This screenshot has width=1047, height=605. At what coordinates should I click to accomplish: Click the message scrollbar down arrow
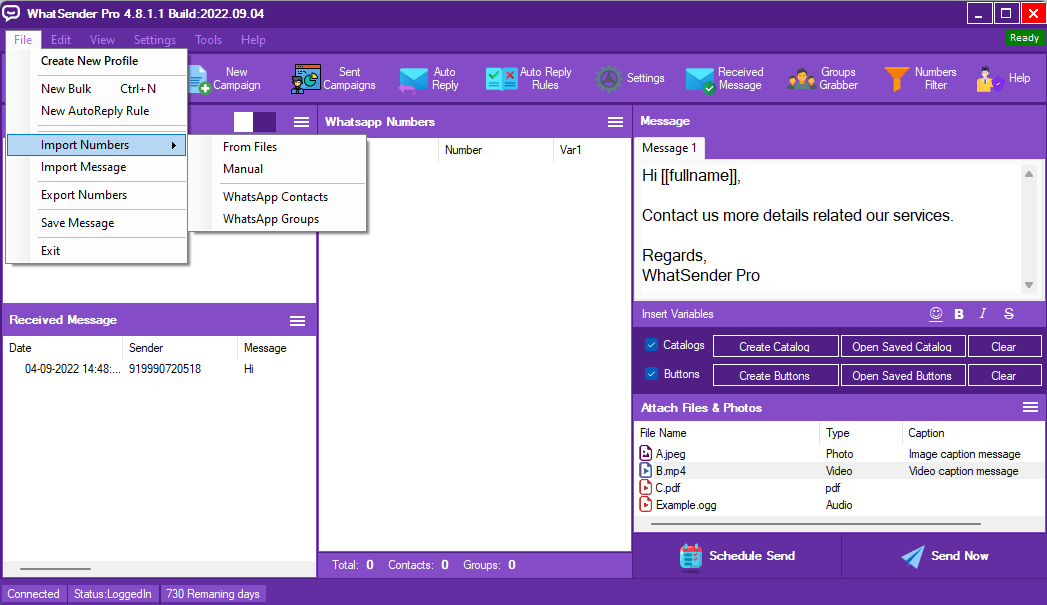(x=1029, y=285)
